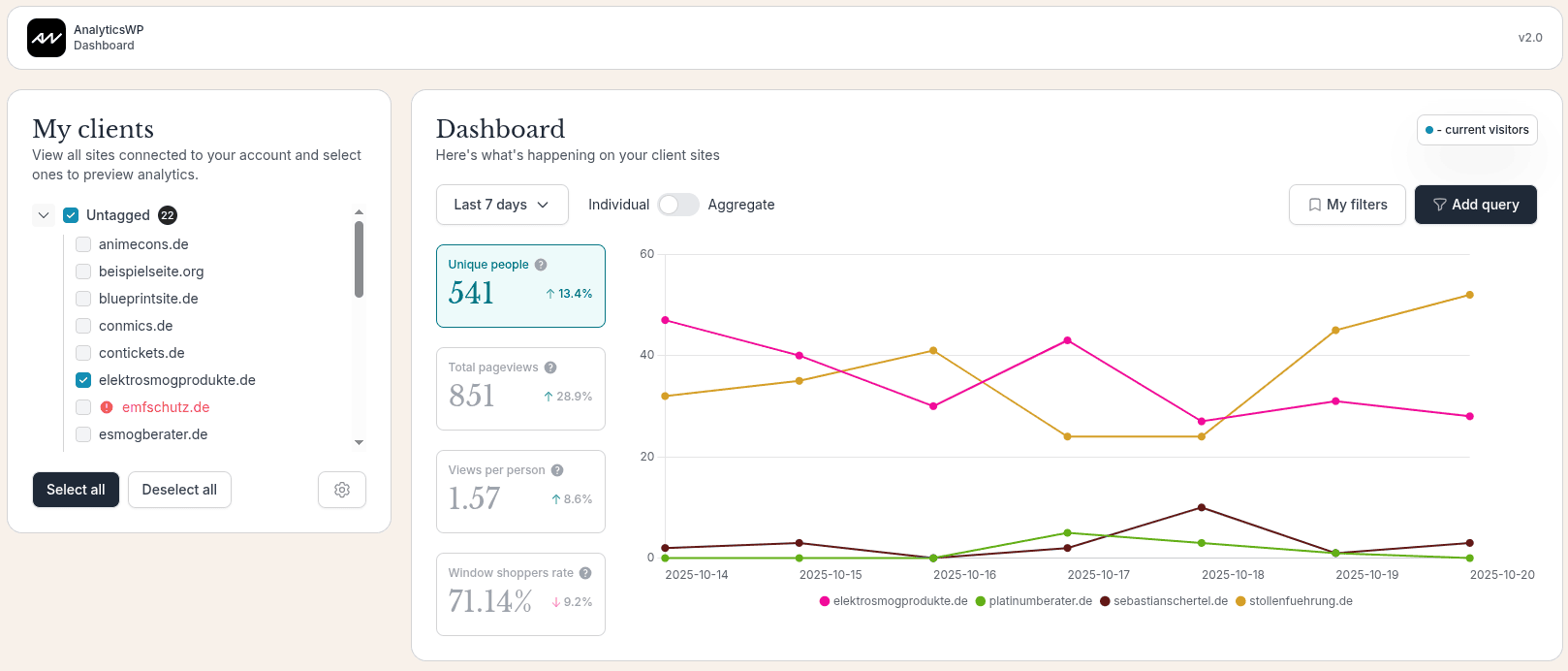
Task: Collapse the Untagged group chevron
Action: 44,215
